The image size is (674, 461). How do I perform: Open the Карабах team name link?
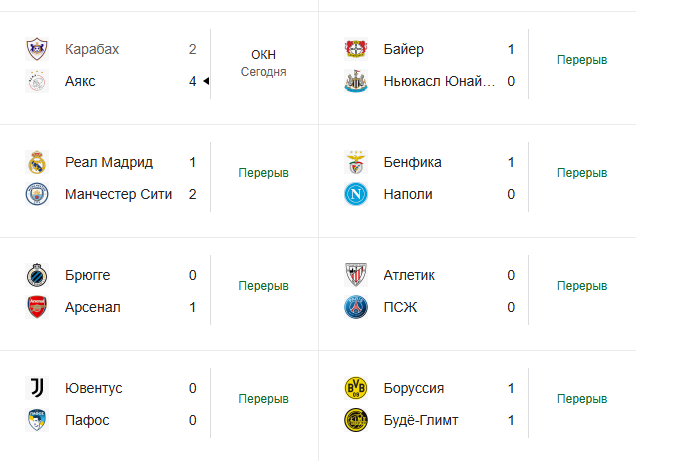[x=92, y=49]
